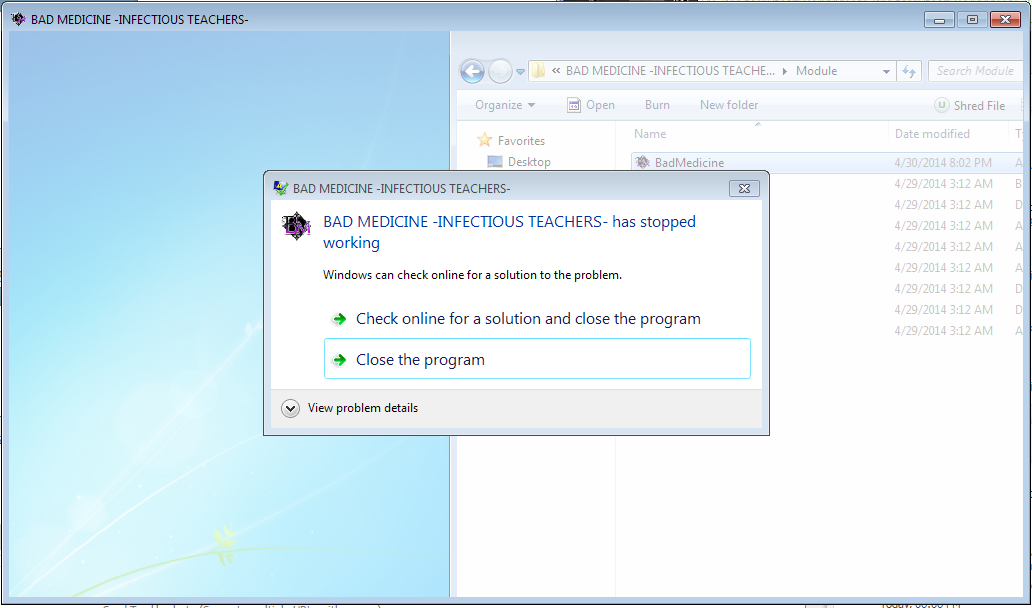Open the Organize dropdown menu

505,105
